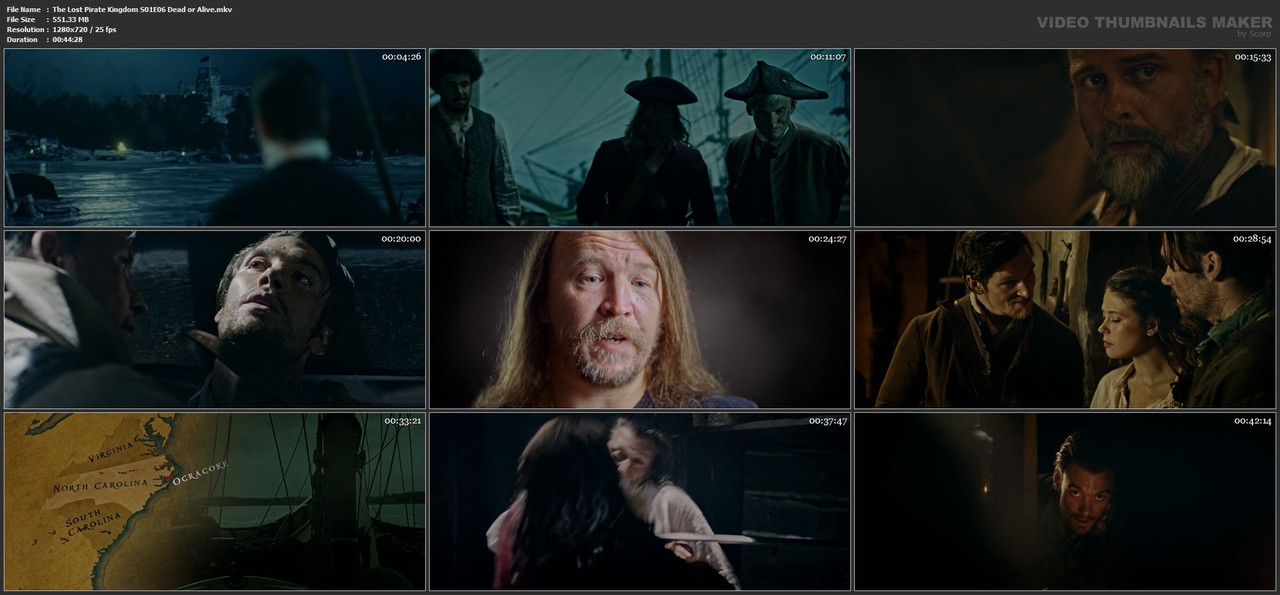Open the map thumbnail timestamped 00:33:21

[x=215, y=501]
